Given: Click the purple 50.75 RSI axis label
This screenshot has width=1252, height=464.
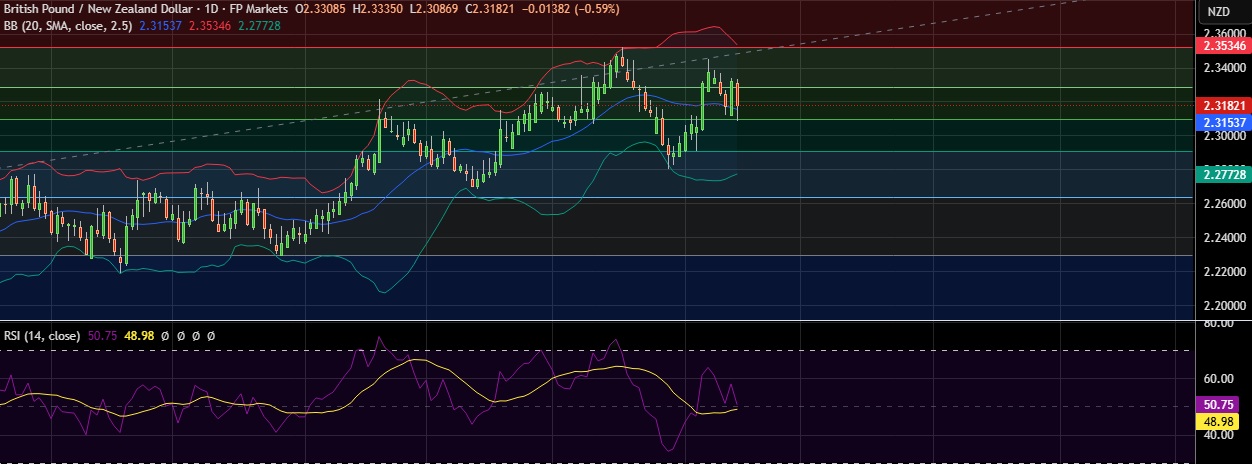Looking at the screenshot, I should tap(1216, 405).
